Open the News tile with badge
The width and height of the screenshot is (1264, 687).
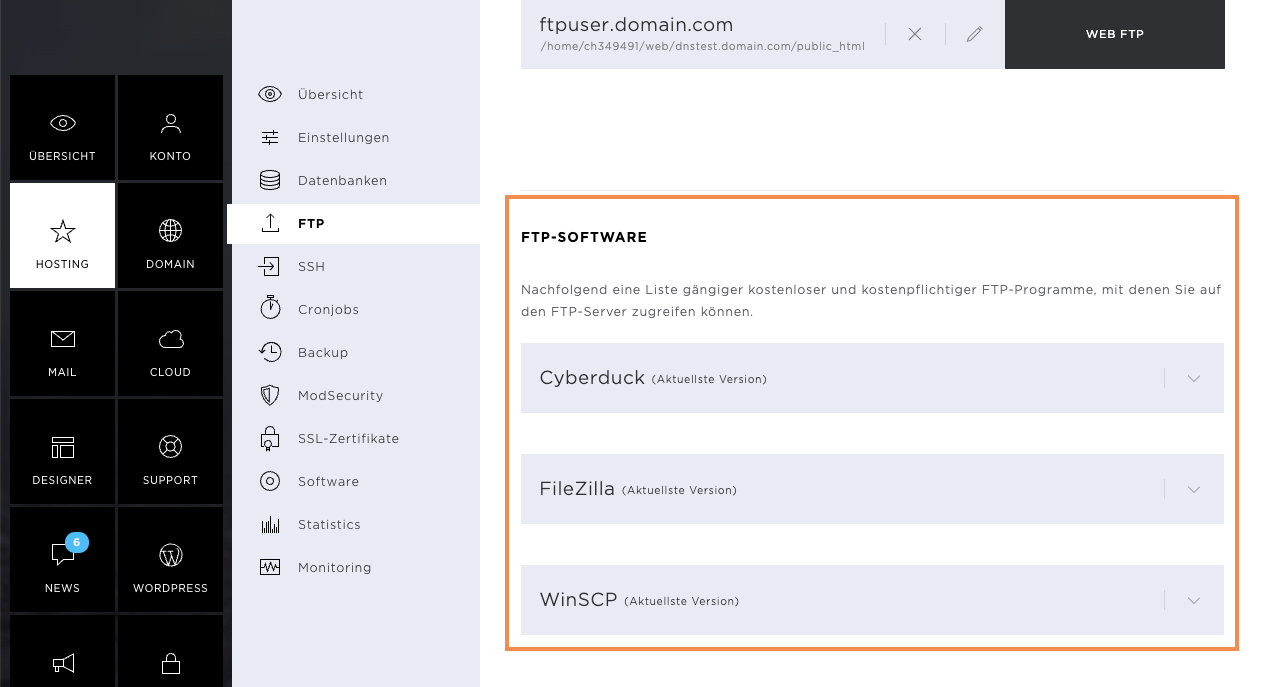click(62, 559)
